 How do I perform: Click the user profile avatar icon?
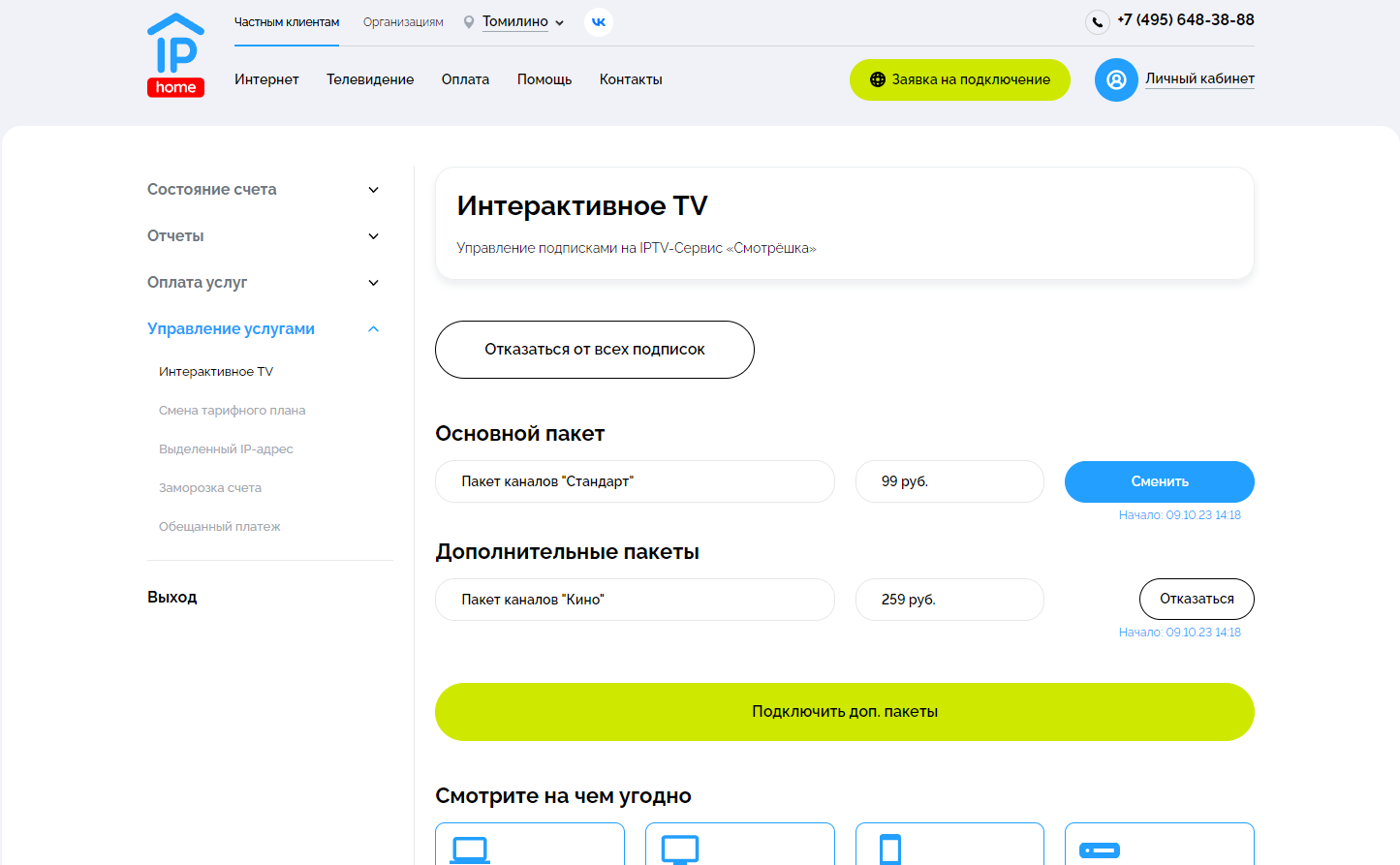point(1115,80)
